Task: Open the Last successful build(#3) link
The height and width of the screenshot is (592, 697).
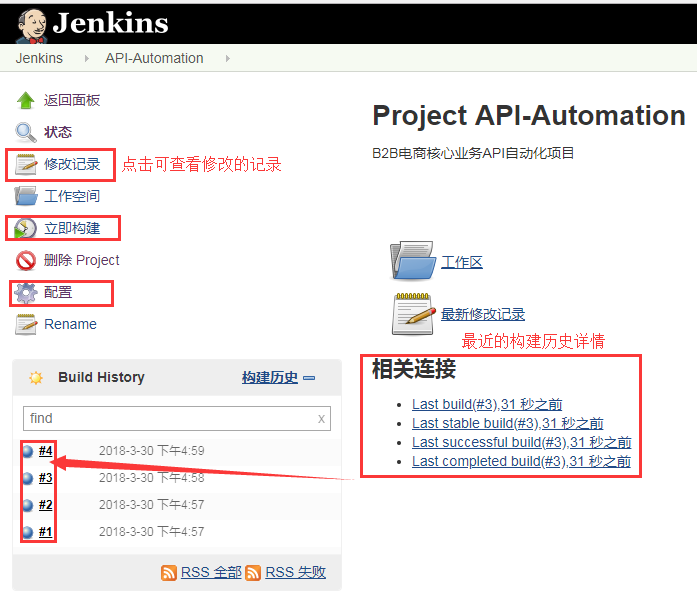Action: click(x=521, y=442)
